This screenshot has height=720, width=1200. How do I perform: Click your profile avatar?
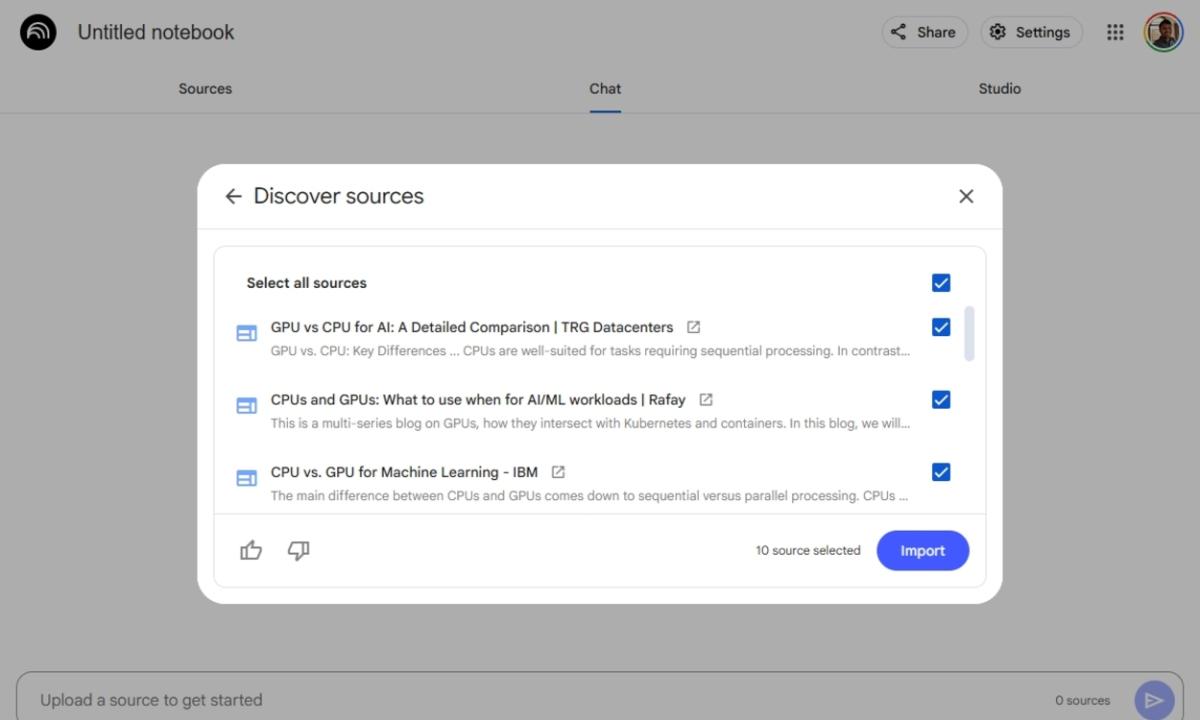coord(1163,31)
